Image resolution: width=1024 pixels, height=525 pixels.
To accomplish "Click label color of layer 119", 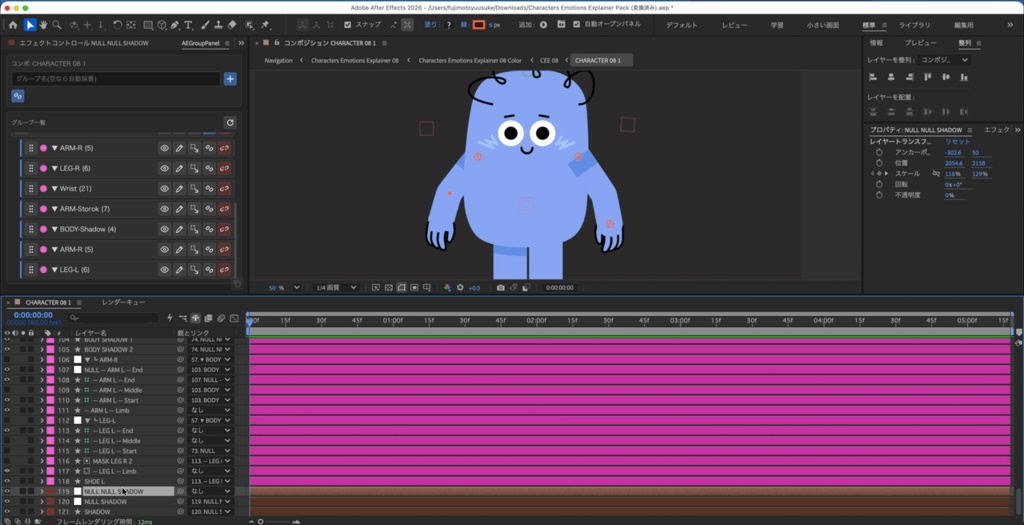I will (50, 491).
